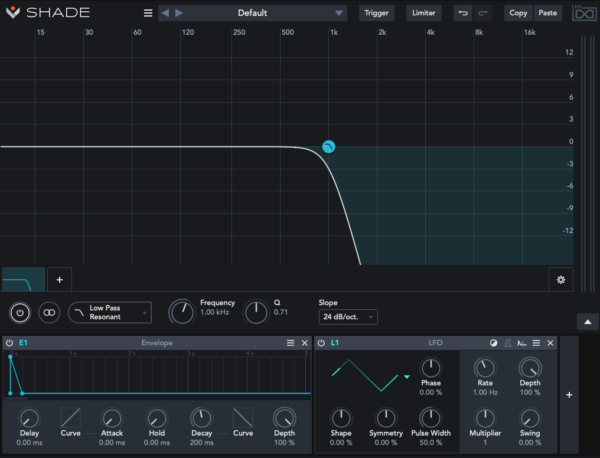Image resolution: width=600 pixels, height=458 pixels.
Task: Click the Envelope Decay knob
Action: click(201, 419)
